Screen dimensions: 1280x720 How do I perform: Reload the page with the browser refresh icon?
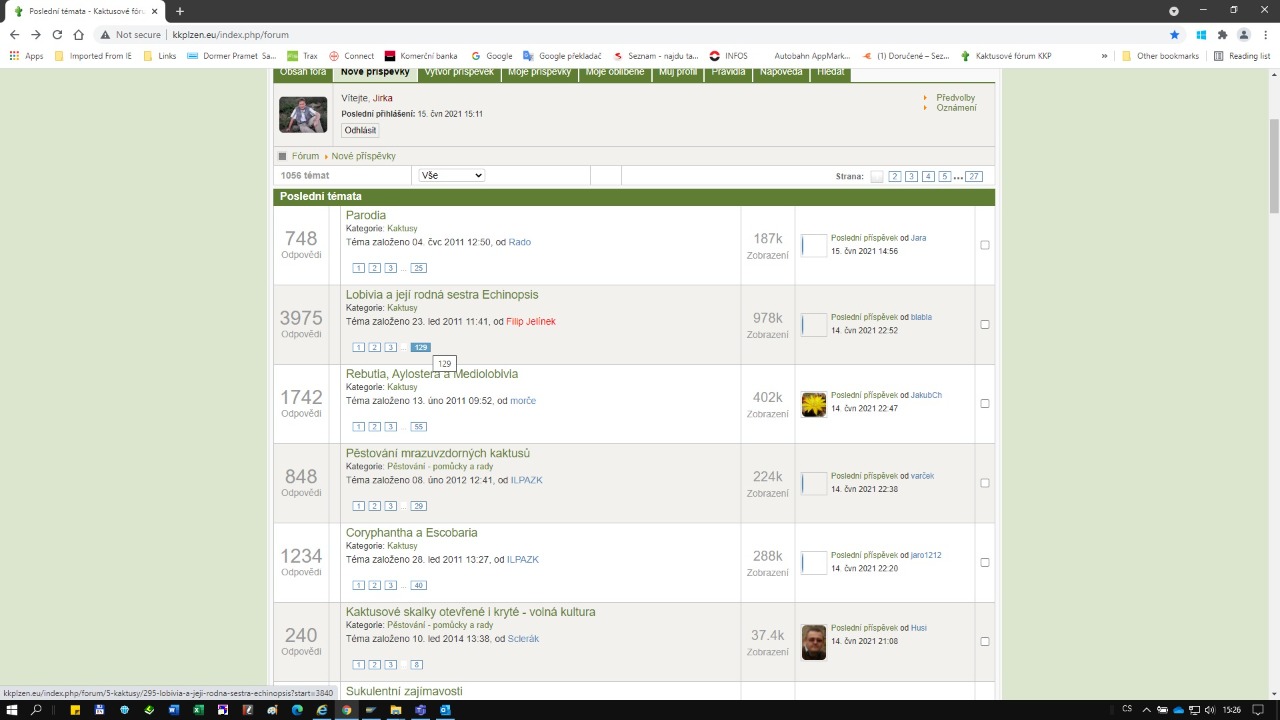[x=57, y=34]
